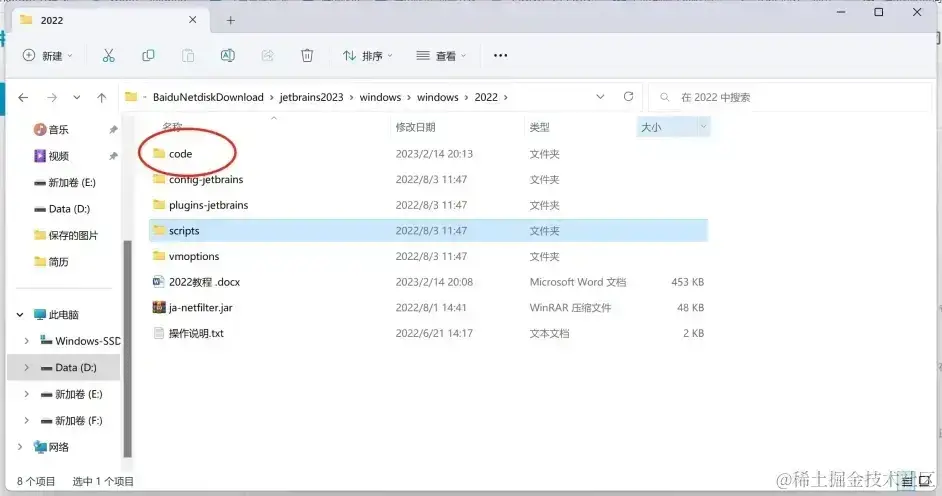This screenshot has width=942, height=496.
Task: Open 音乐 in quick access
Action: click(x=58, y=130)
